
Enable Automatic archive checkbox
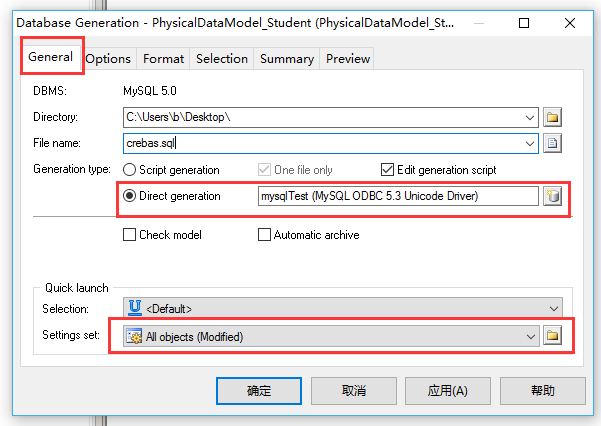(264, 234)
